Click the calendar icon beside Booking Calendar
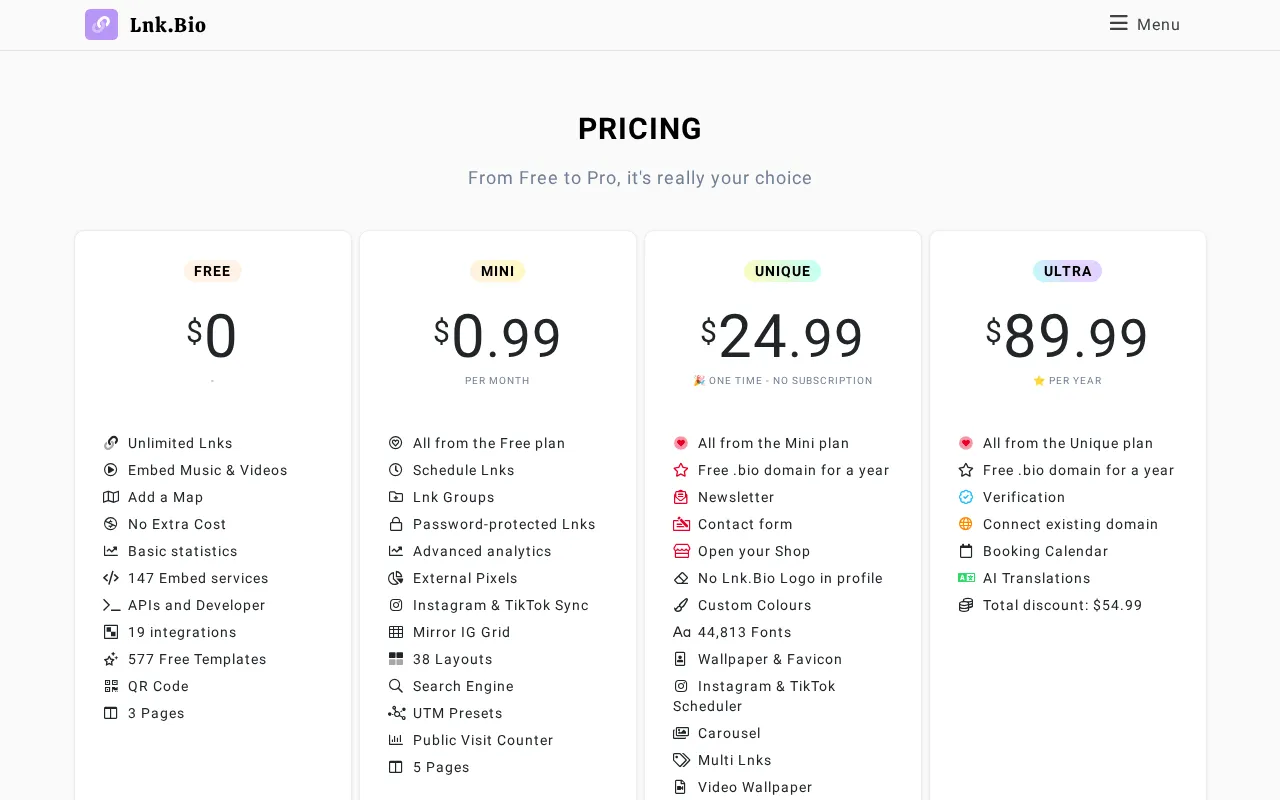This screenshot has height=800, width=1280. 966,551
